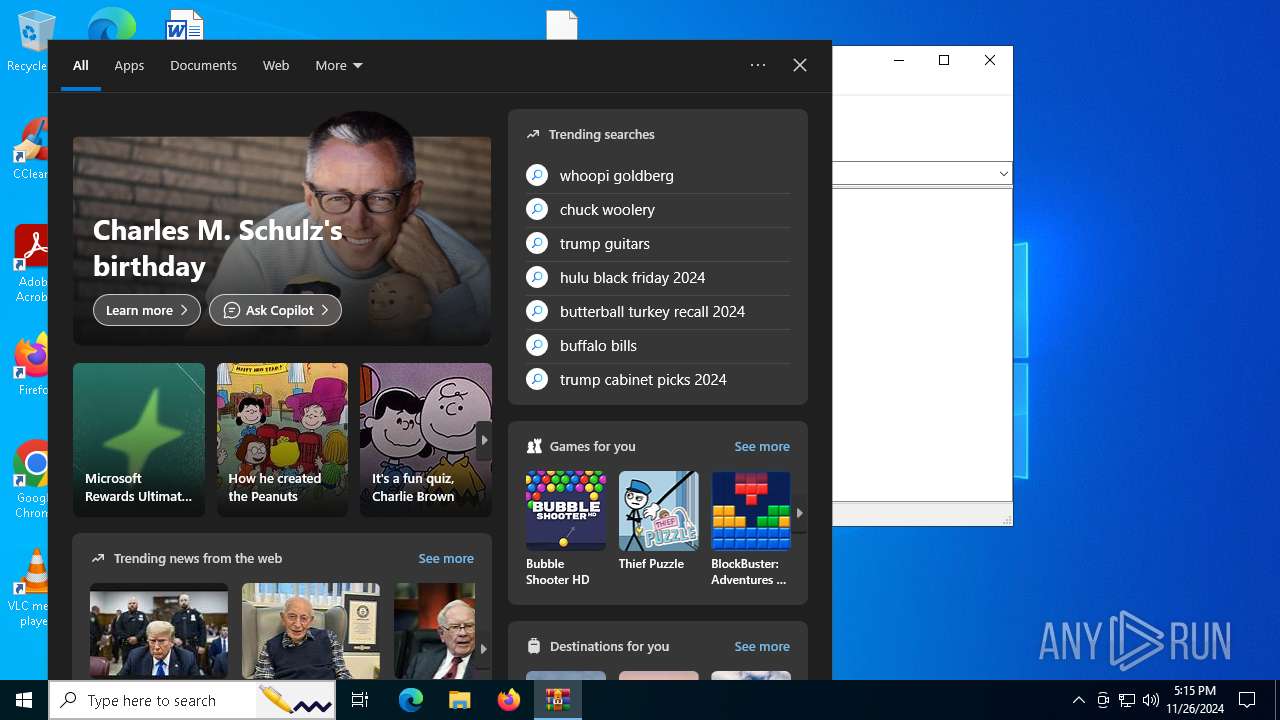This screenshot has width=1280, height=720.
Task: Open Firefox from the taskbar
Action: (509, 700)
